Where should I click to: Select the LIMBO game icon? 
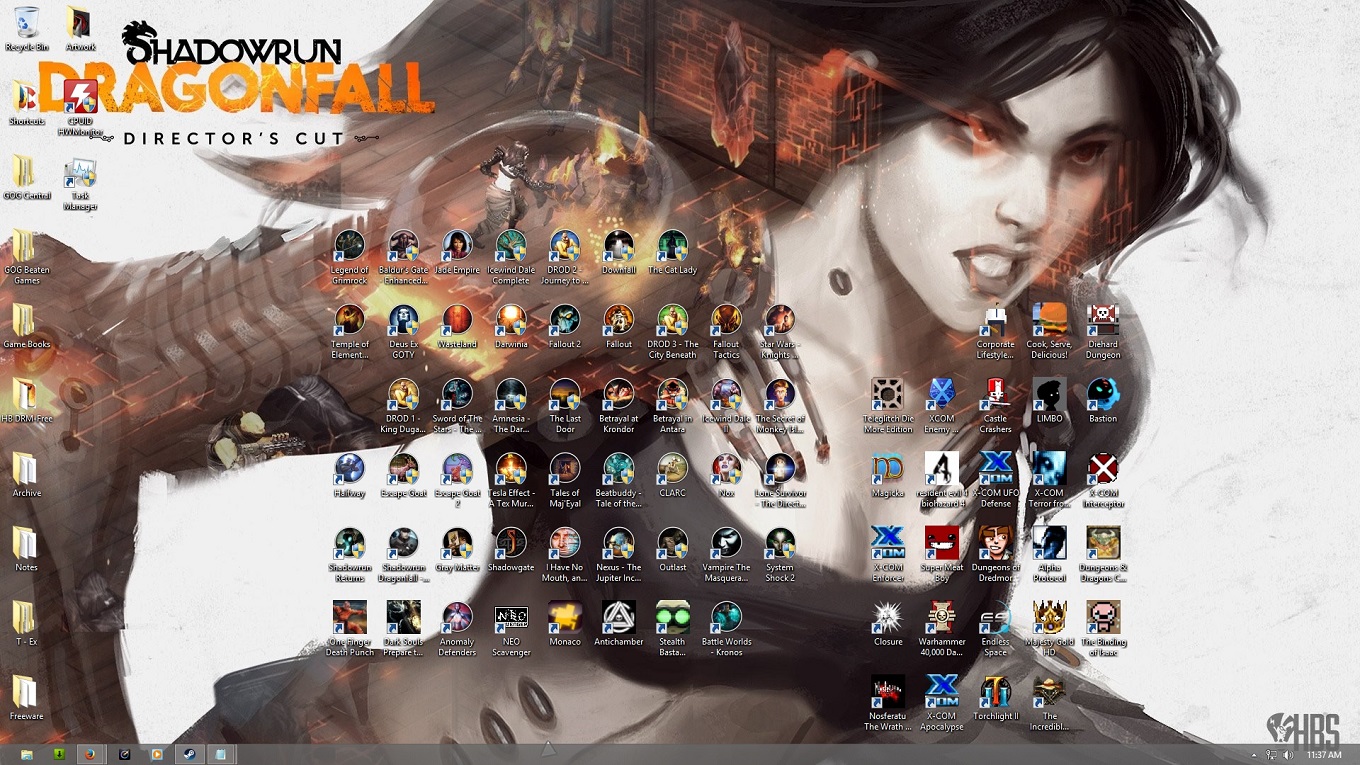pos(1049,401)
